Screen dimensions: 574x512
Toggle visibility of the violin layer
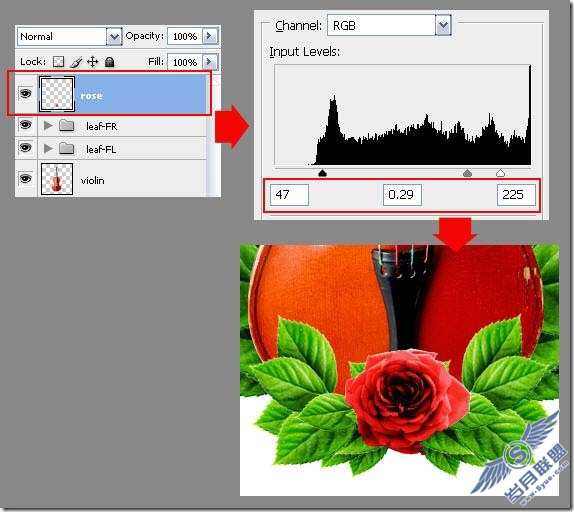pos(25,178)
